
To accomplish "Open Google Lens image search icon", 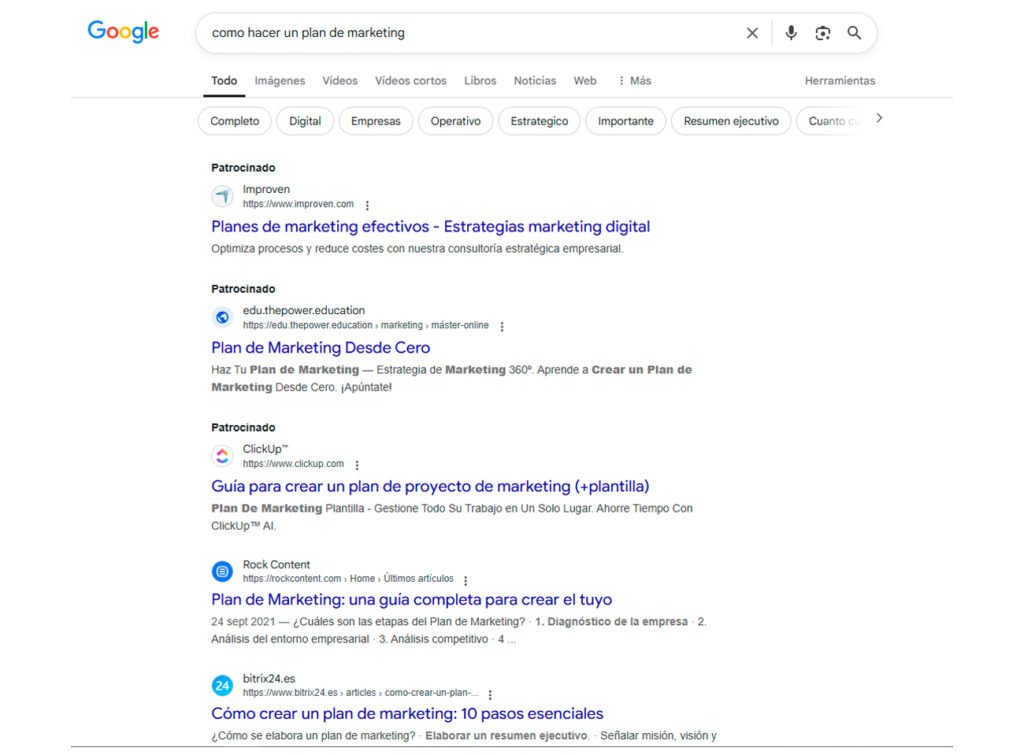I will (x=823, y=33).
